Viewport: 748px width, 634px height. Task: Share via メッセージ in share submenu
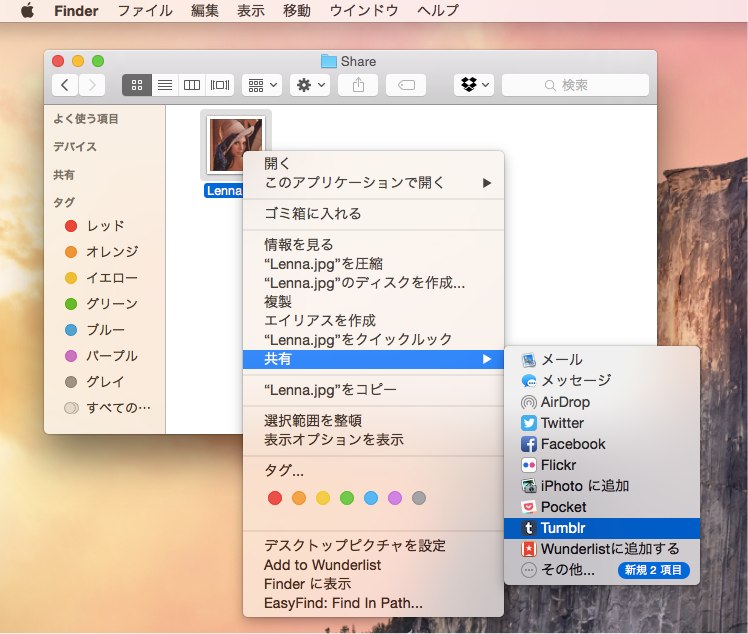click(602, 381)
